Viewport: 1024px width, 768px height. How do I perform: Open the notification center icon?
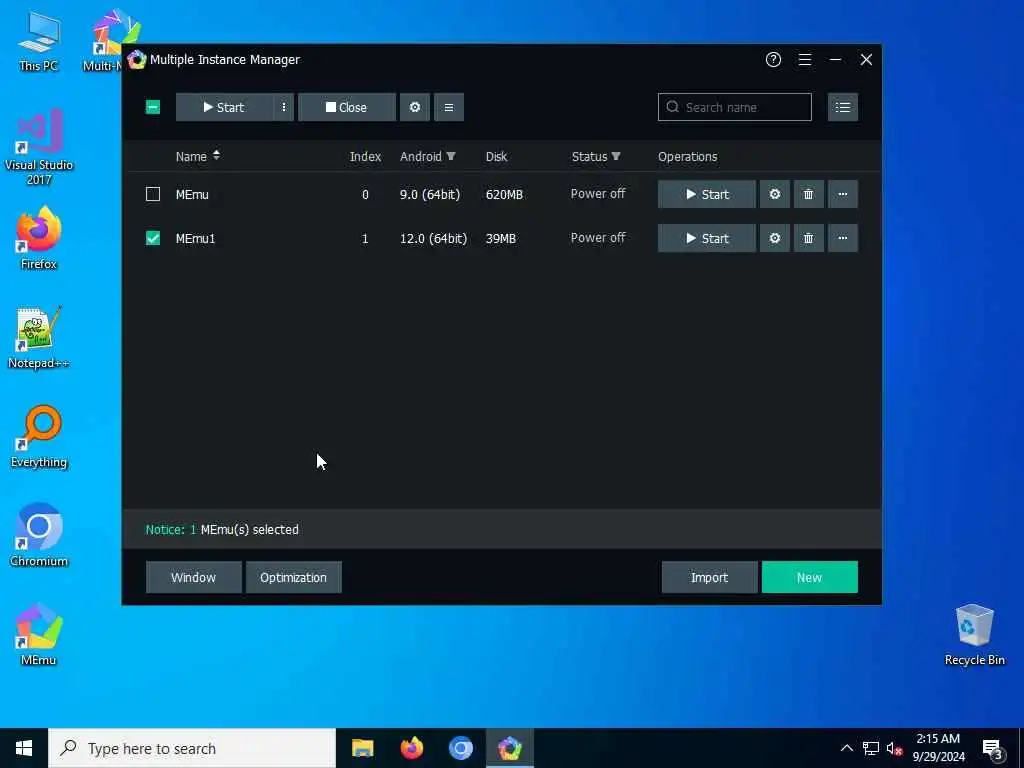993,748
